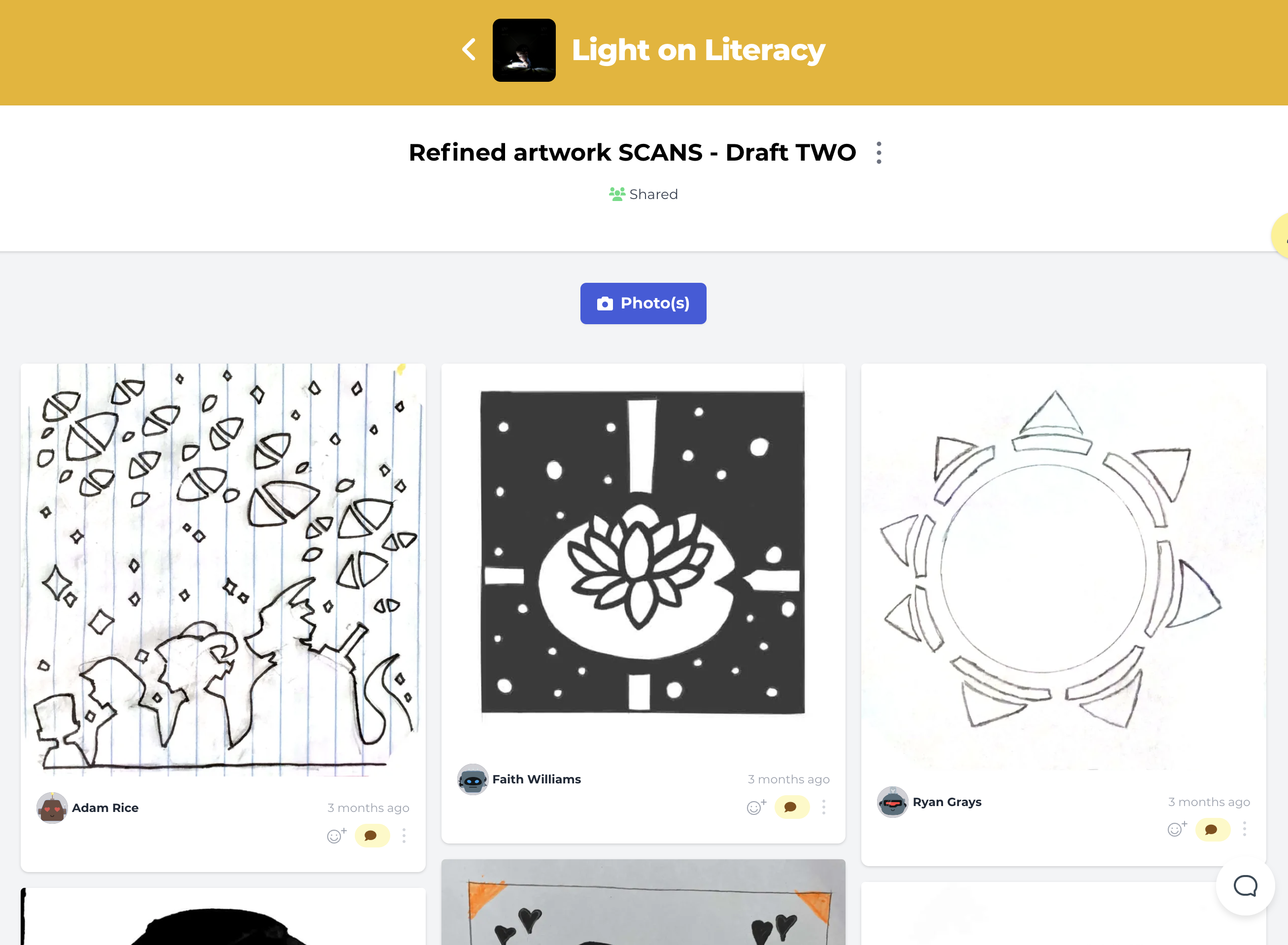View Faith Williams's lotus flower artwork
The height and width of the screenshot is (945, 1288).
tap(643, 552)
